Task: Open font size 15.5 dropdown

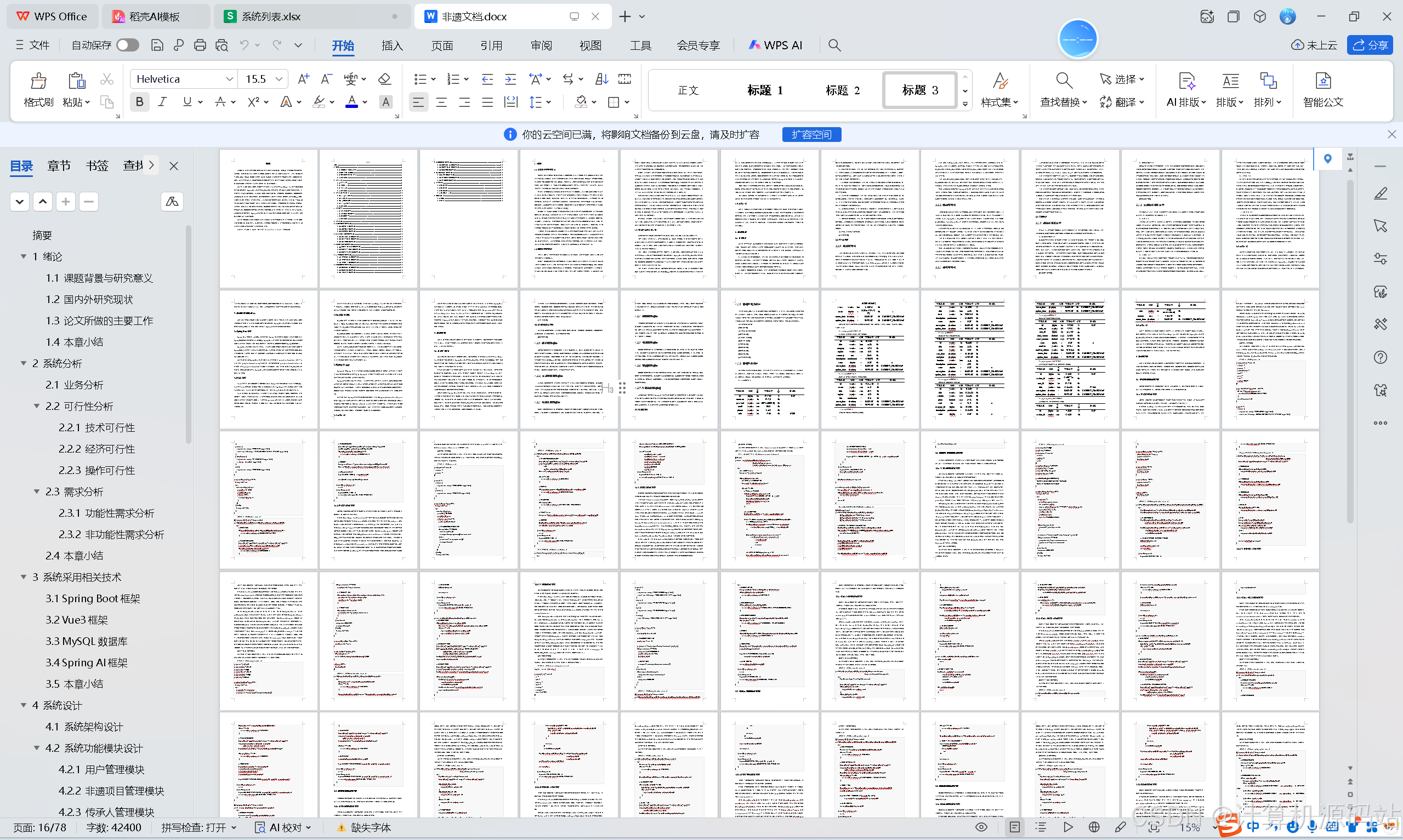Action: click(279, 79)
